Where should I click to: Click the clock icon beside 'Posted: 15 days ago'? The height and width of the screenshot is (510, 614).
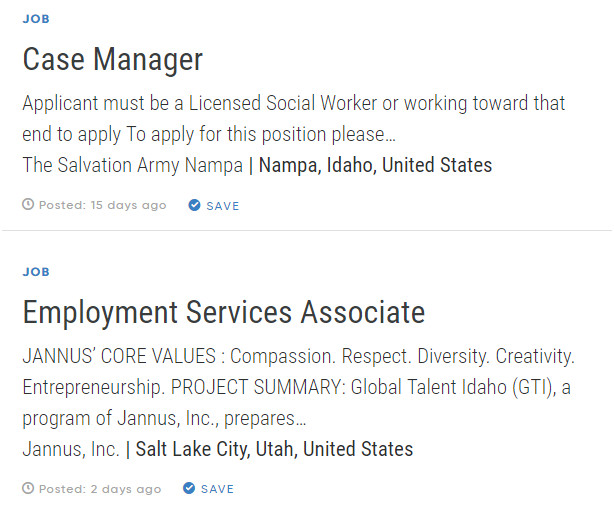click(x=28, y=206)
